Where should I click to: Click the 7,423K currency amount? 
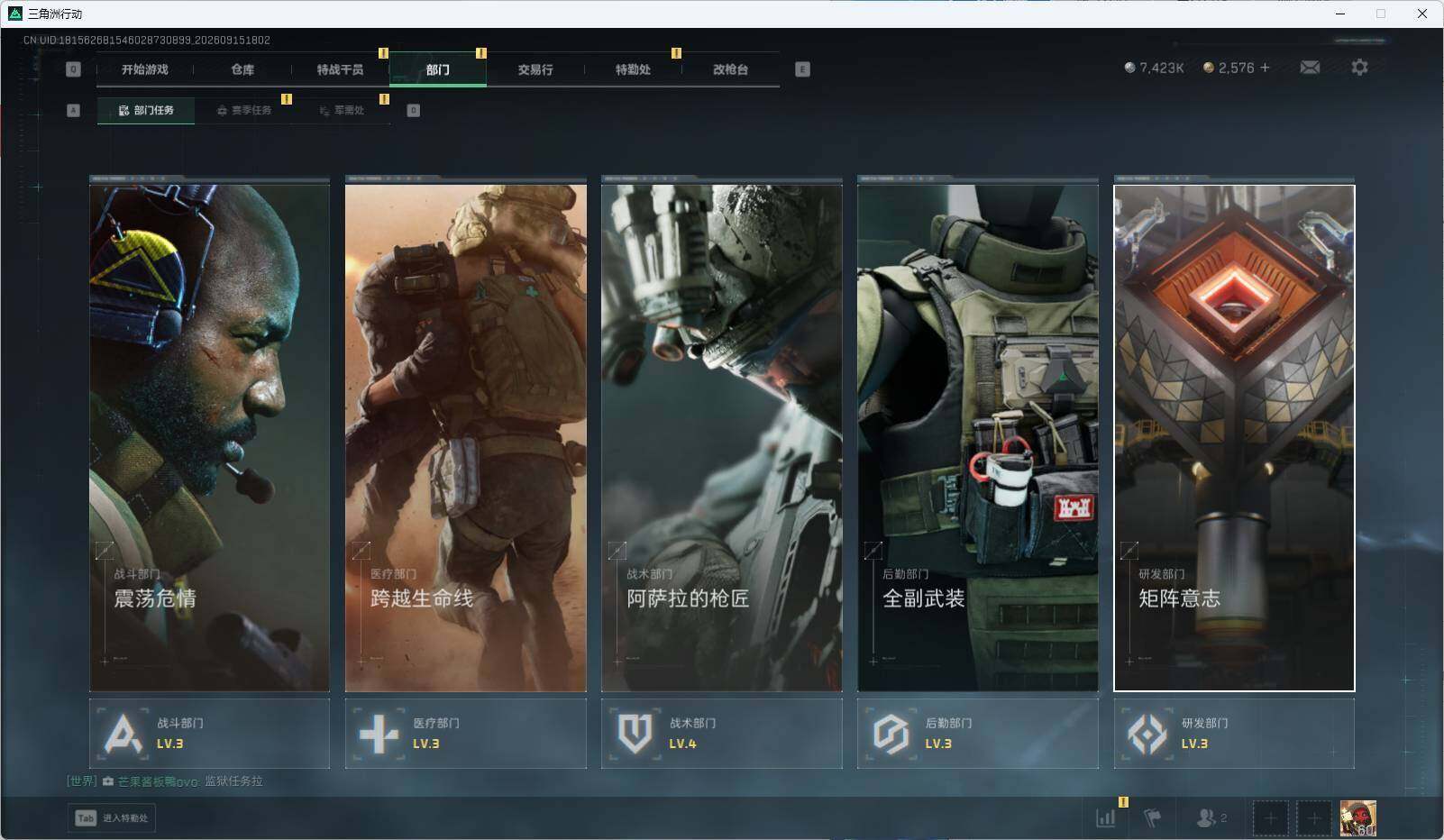point(1161,68)
